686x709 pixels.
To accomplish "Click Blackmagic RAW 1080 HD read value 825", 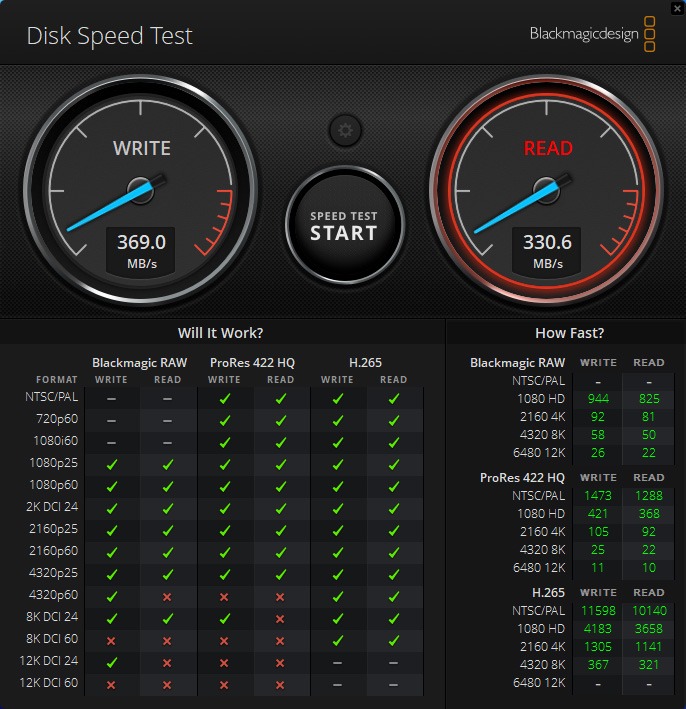I will pyautogui.click(x=649, y=399).
